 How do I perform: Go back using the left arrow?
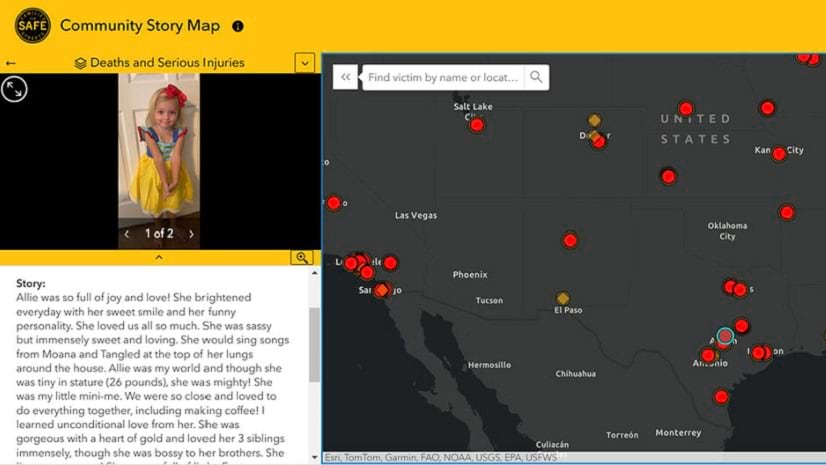coord(11,63)
